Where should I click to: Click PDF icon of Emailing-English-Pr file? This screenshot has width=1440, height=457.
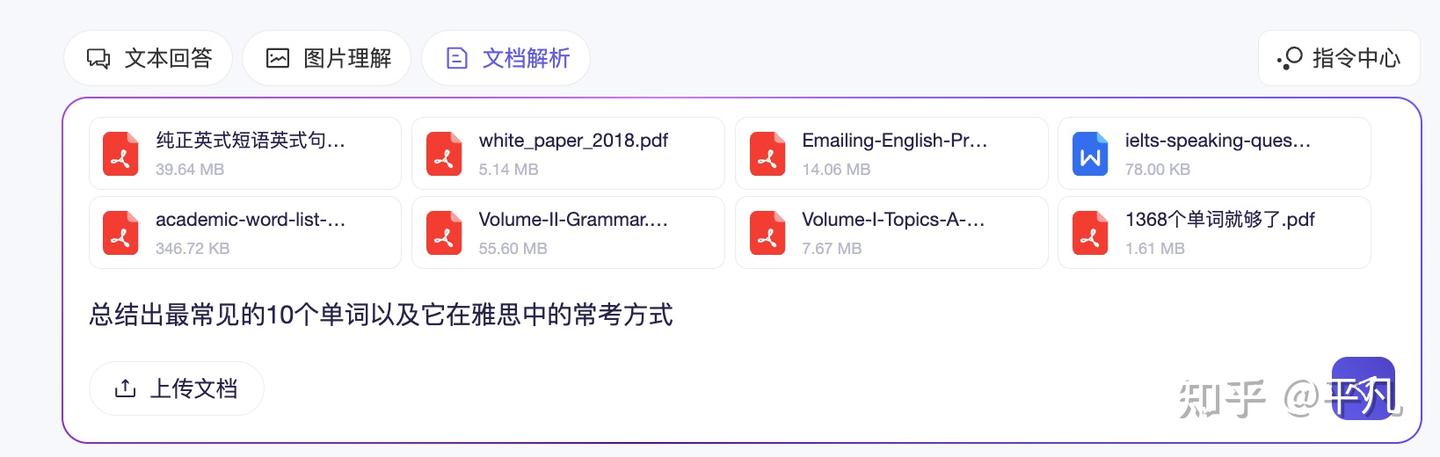767,154
